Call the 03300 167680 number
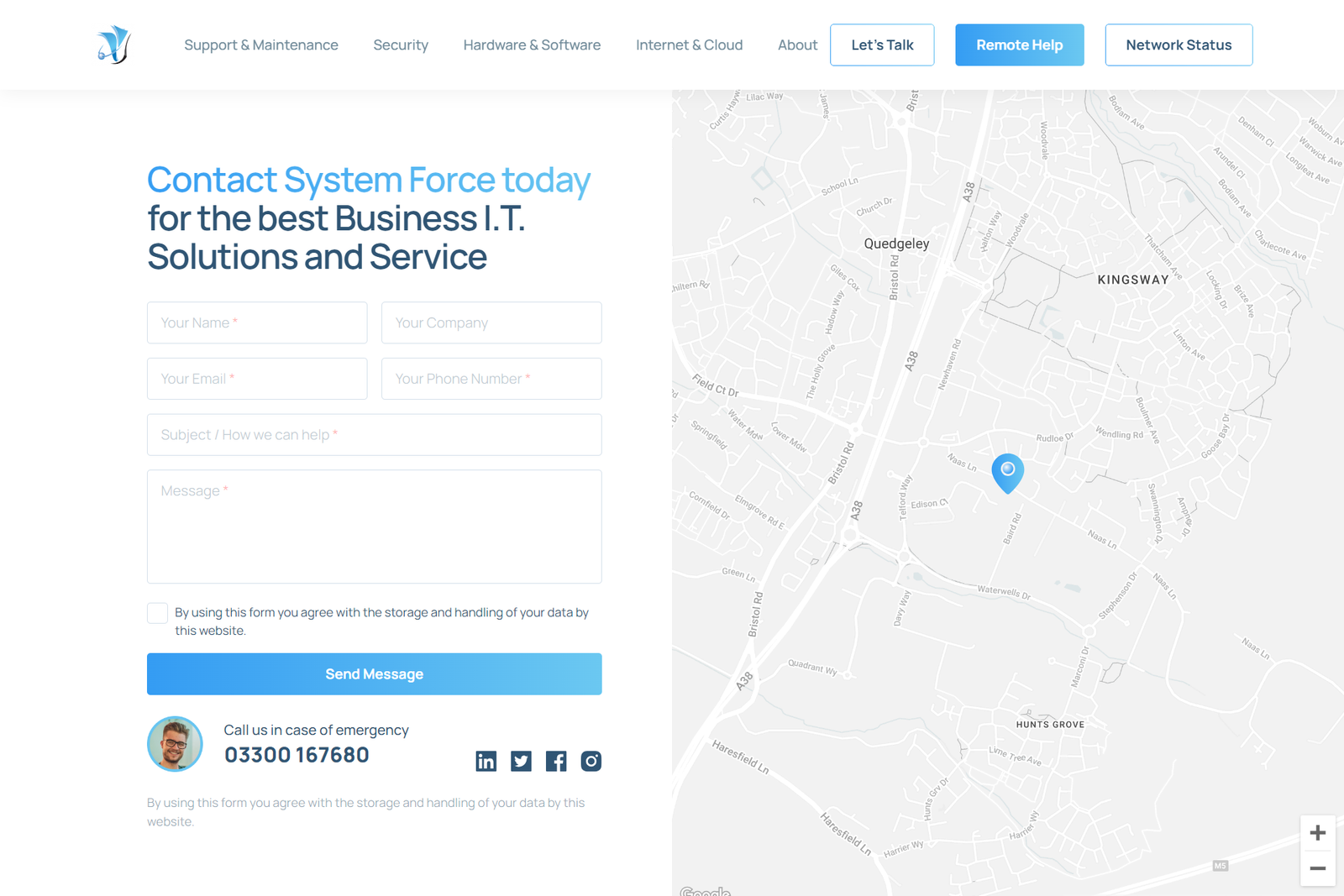1344x896 pixels. [x=297, y=755]
